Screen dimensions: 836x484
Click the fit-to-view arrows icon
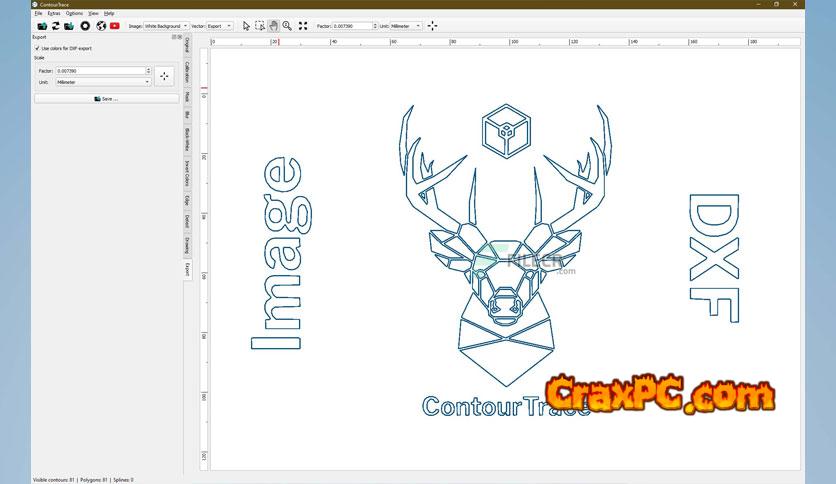pos(303,26)
